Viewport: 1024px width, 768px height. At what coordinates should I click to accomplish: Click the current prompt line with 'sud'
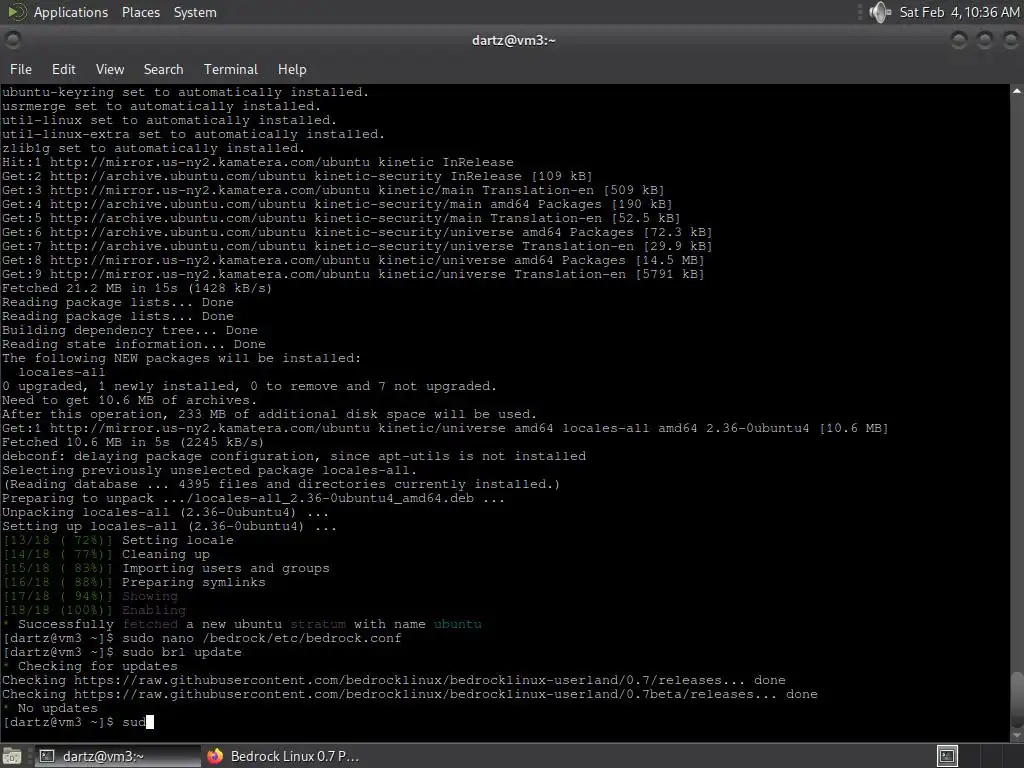(x=78, y=722)
